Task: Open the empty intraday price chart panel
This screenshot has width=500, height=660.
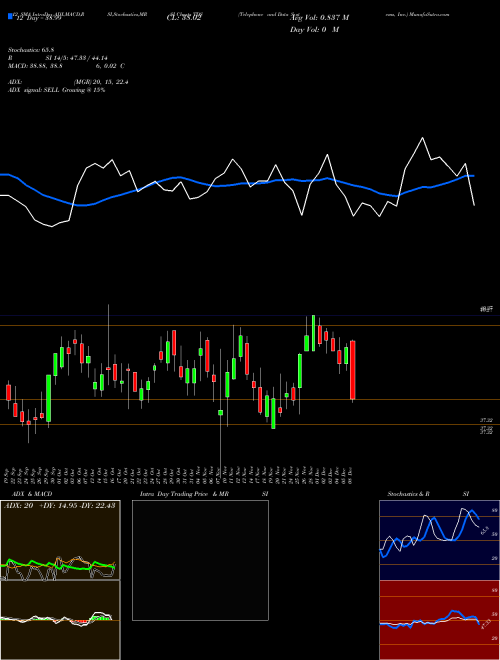Action: coord(200,560)
